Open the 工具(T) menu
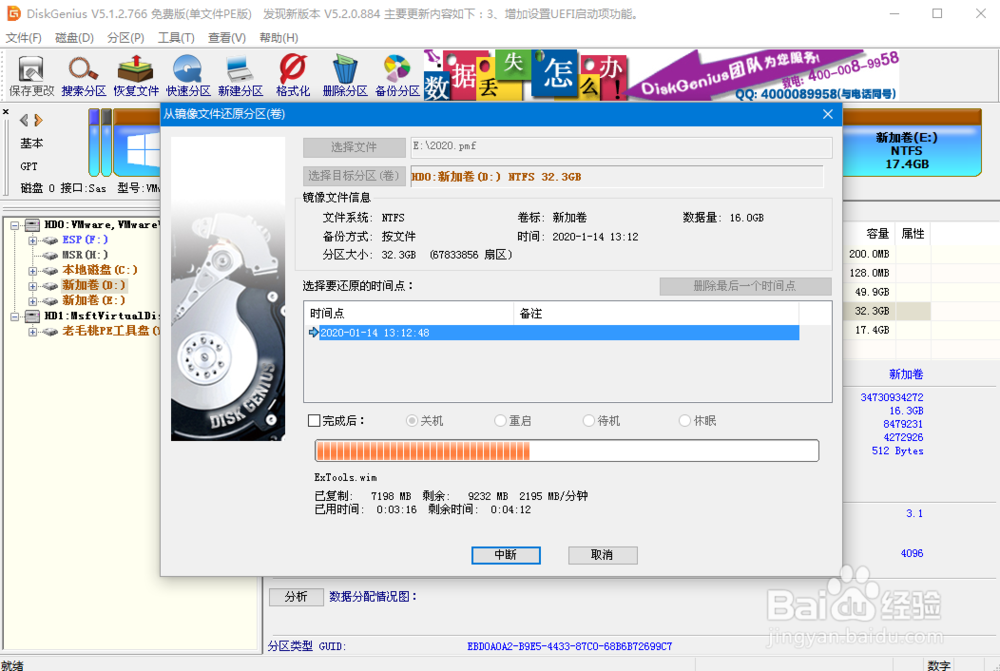 pos(176,38)
